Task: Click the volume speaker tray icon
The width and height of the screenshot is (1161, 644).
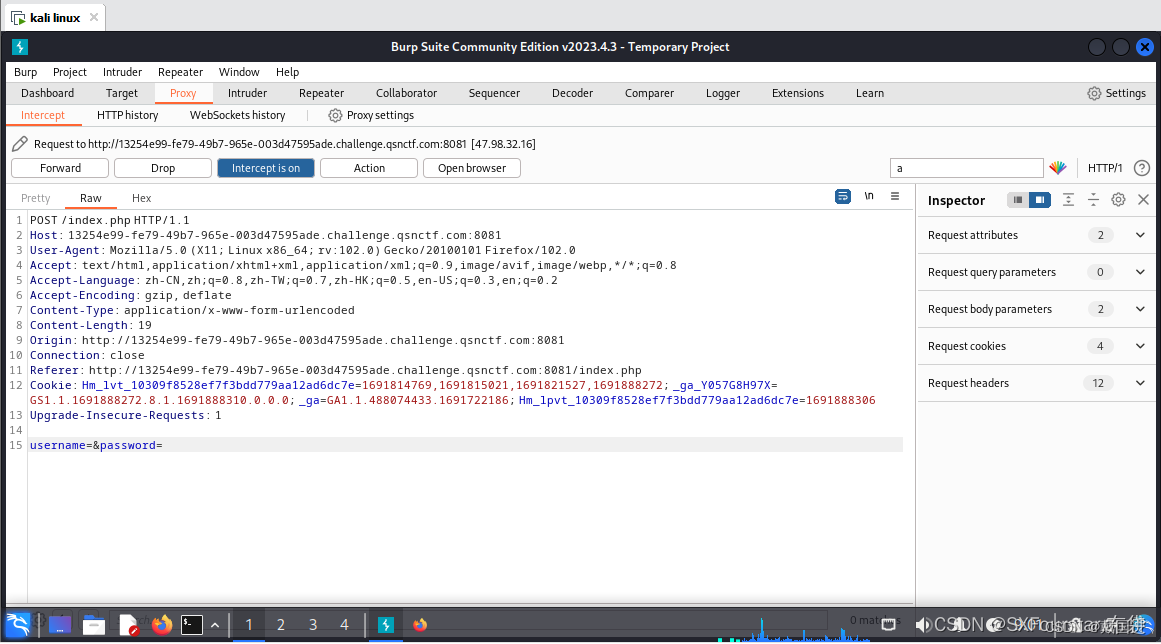Action: (x=923, y=625)
